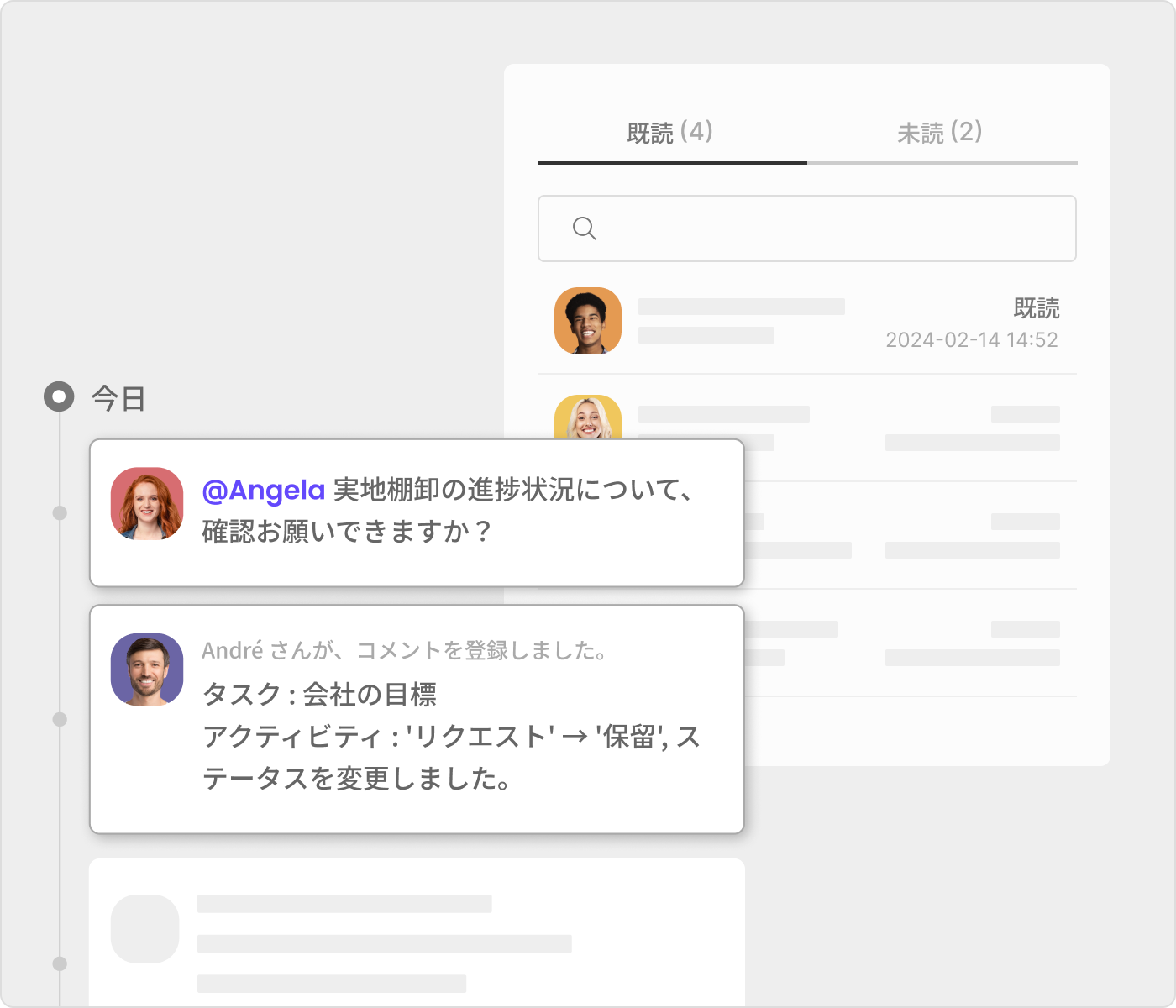Click the red-haired woman's avatar

coord(147,504)
